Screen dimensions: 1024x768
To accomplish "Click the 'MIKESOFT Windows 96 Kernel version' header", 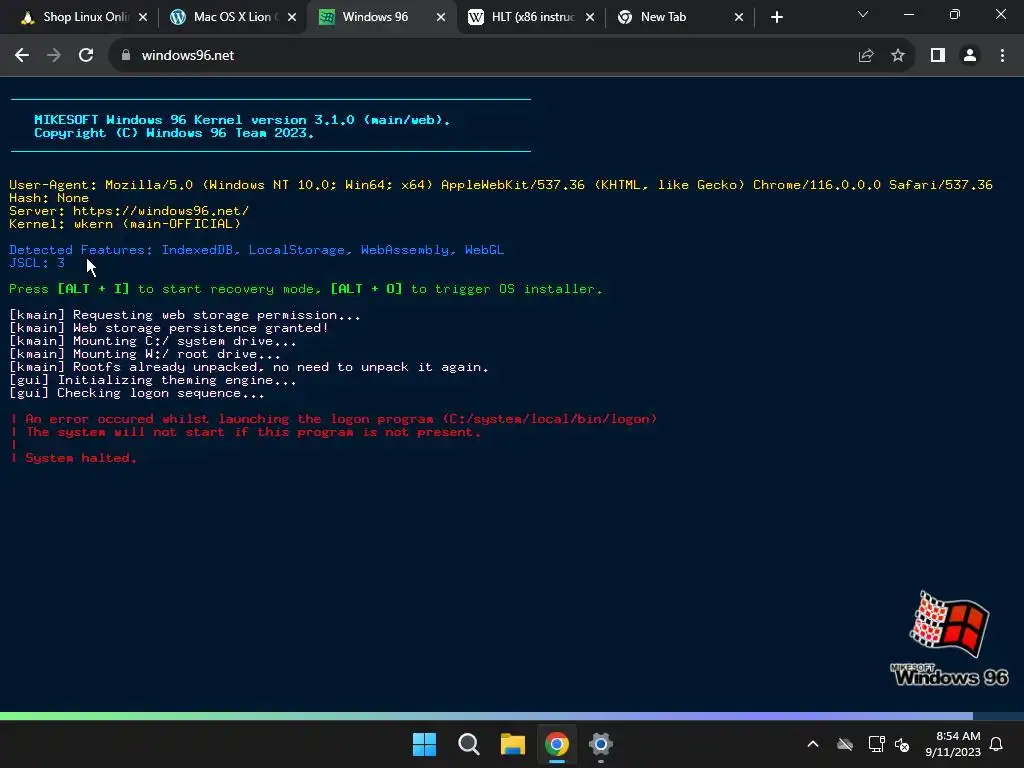I will 242,120.
